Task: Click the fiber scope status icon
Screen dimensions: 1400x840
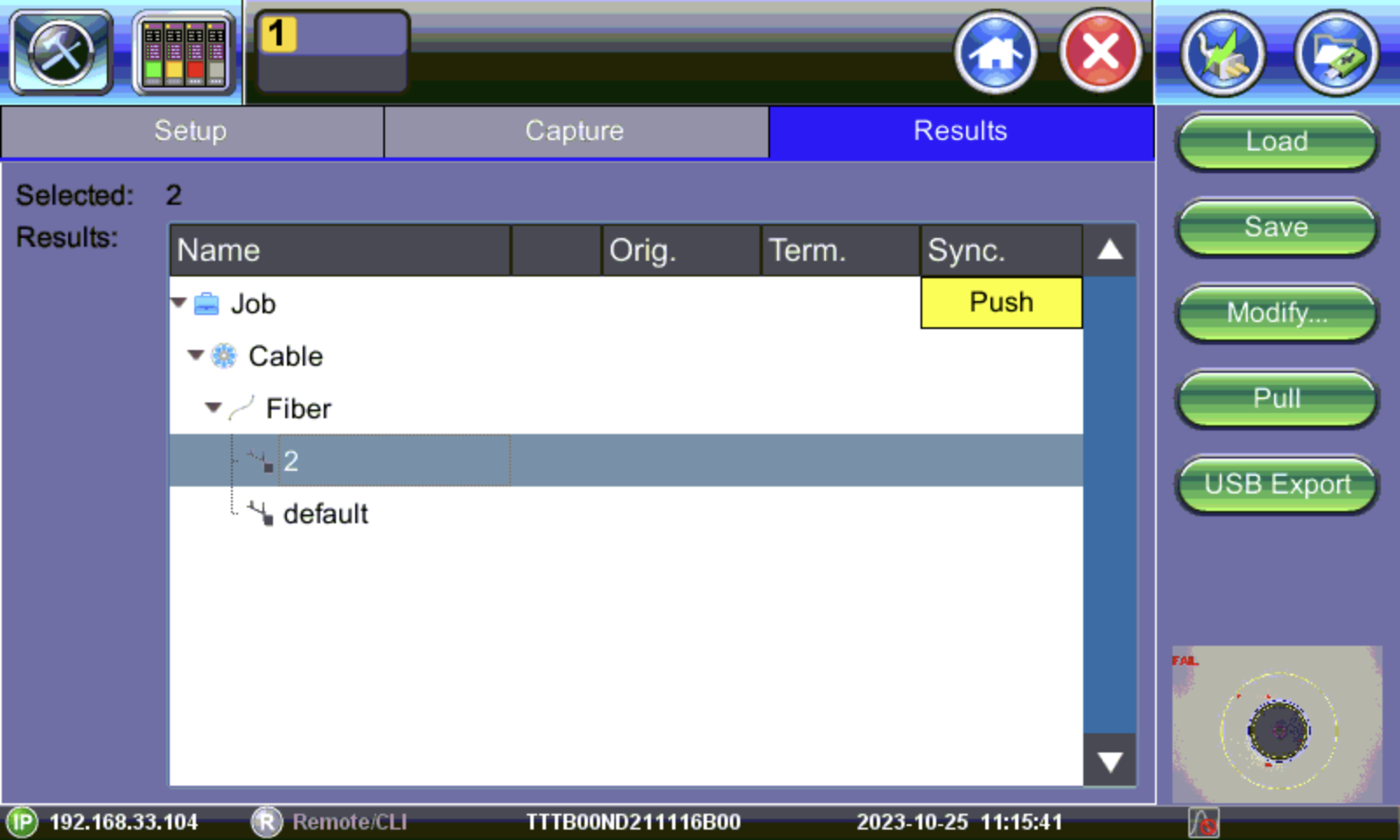Action: click(1203, 822)
